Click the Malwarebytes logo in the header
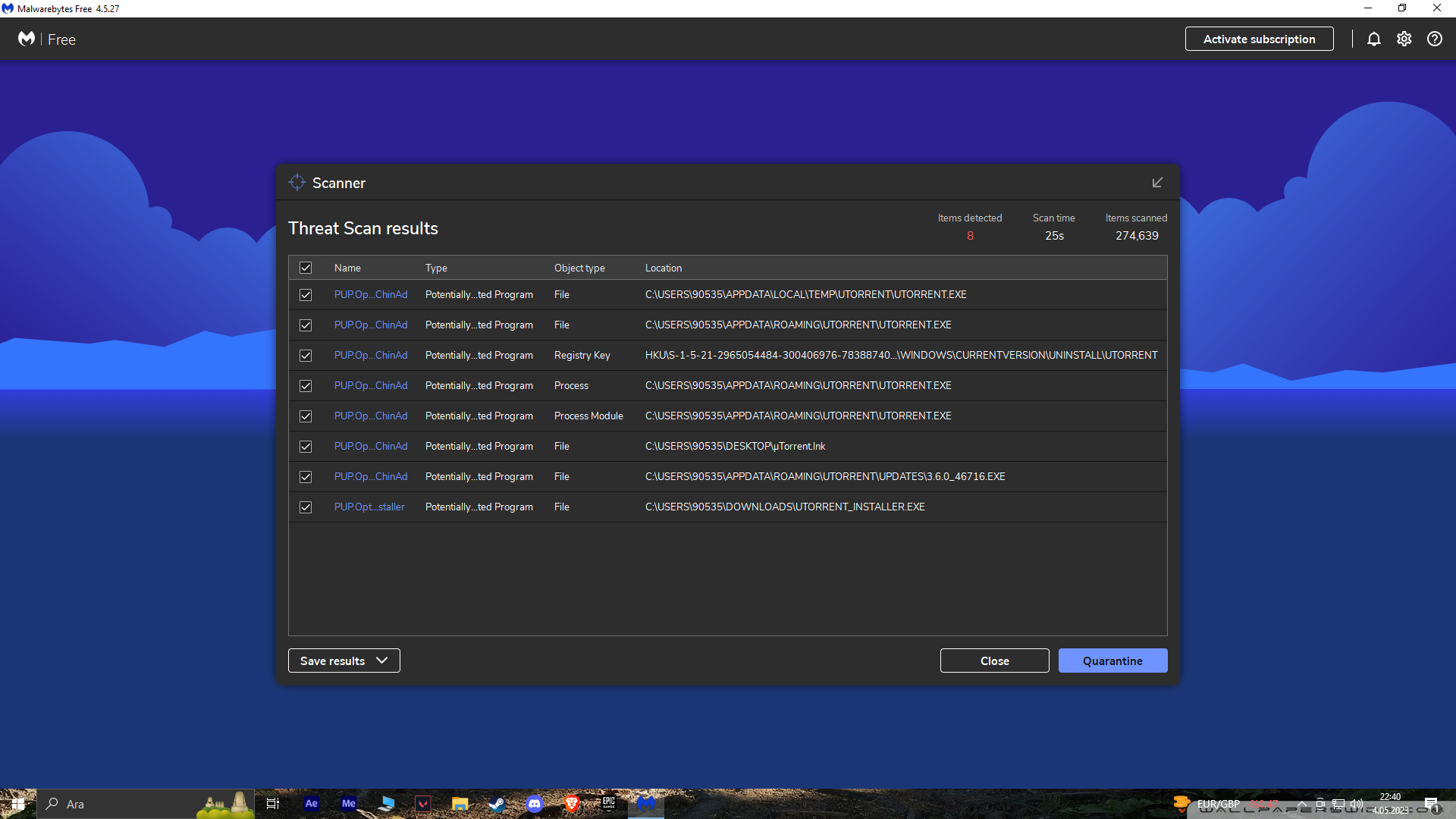Image resolution: width=1456 pixels, height=819 pixels. pos(27,39)
